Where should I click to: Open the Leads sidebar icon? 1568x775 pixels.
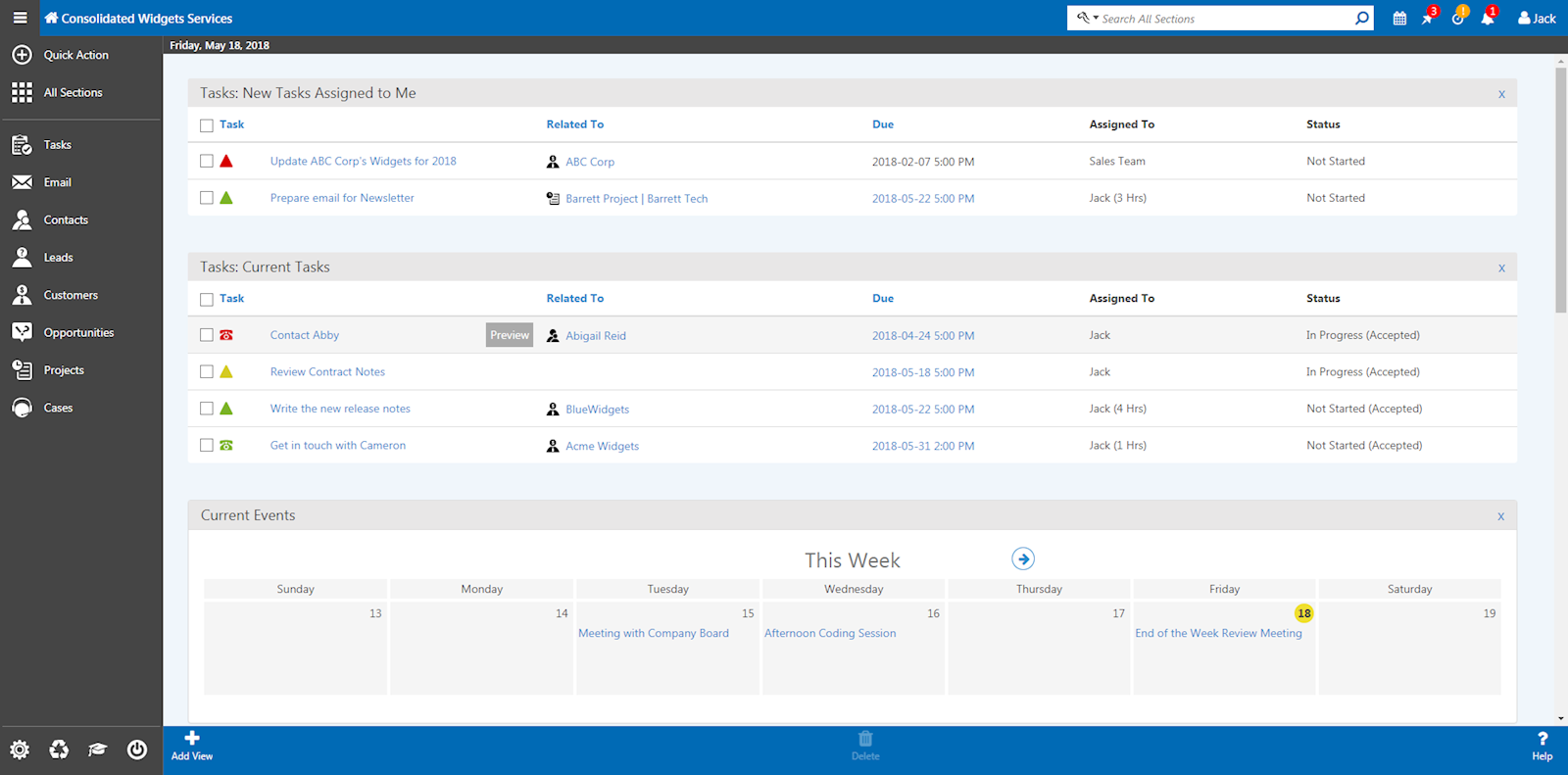(22, 257)
